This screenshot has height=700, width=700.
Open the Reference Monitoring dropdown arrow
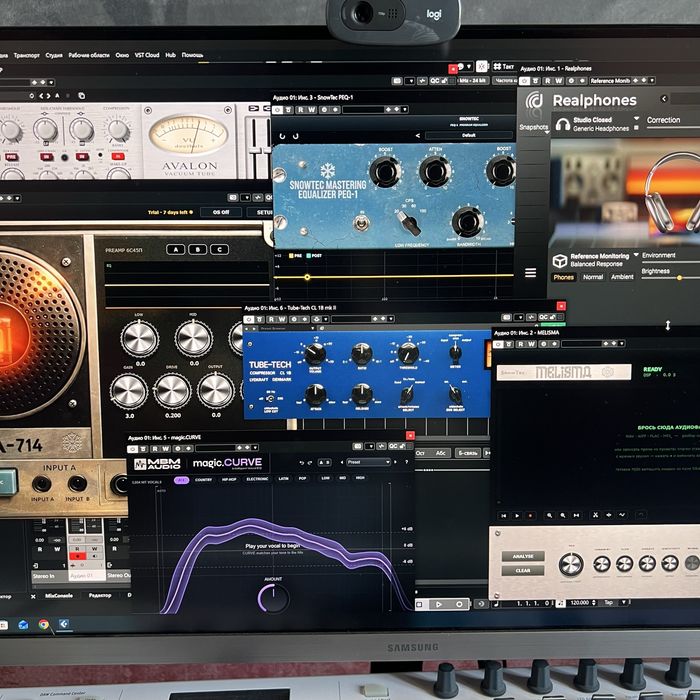[636, 256]
